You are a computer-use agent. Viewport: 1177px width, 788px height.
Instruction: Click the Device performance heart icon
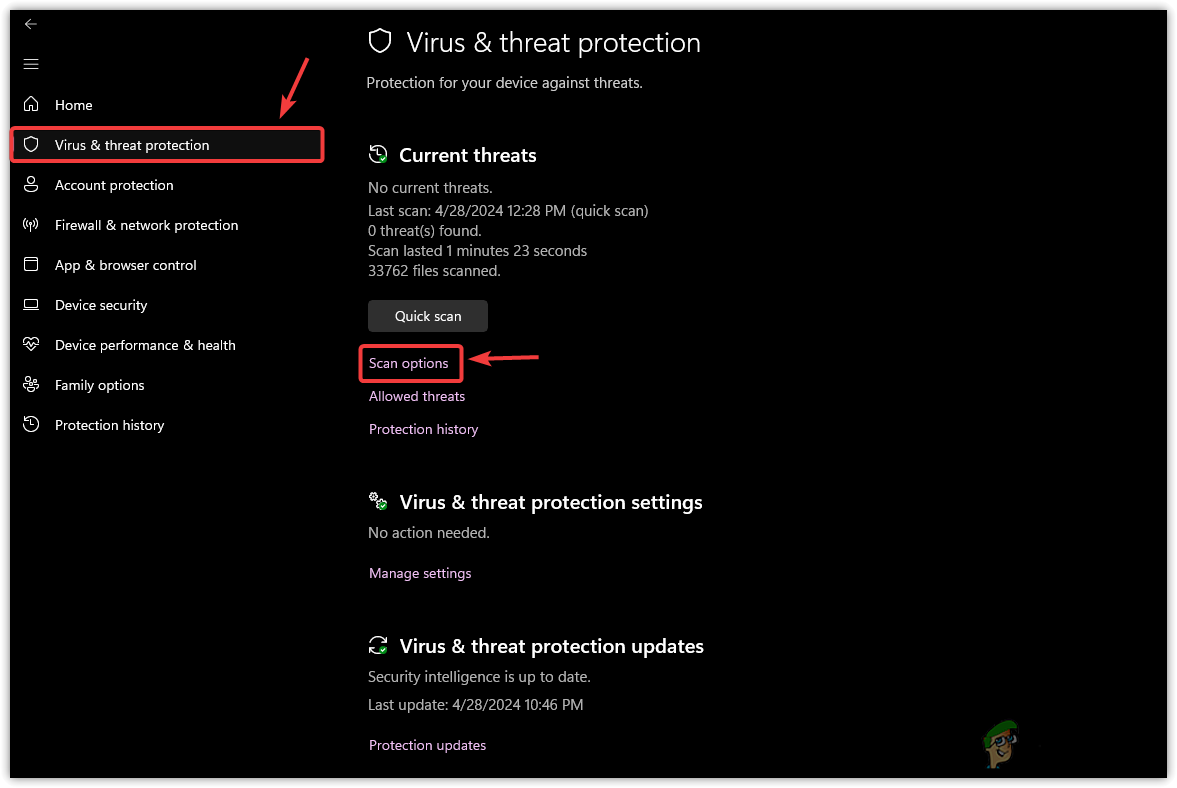tap(31, 345)
